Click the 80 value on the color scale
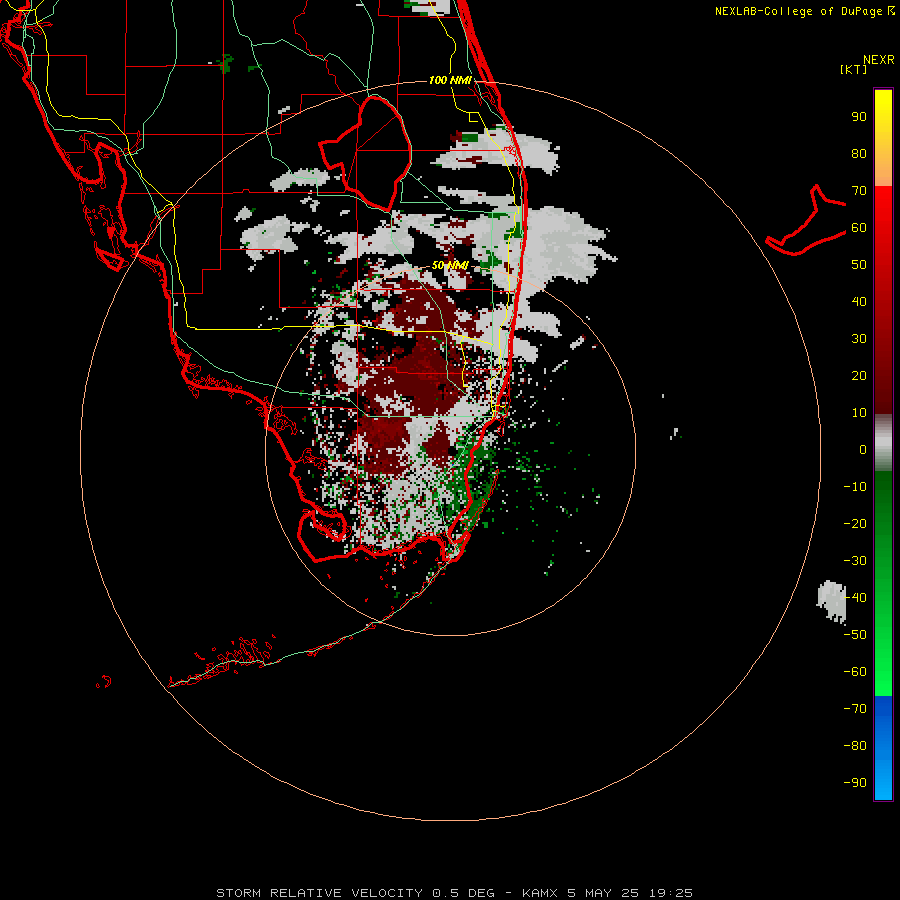This screenshot has height=900, width=900. (x=859, y=154)
